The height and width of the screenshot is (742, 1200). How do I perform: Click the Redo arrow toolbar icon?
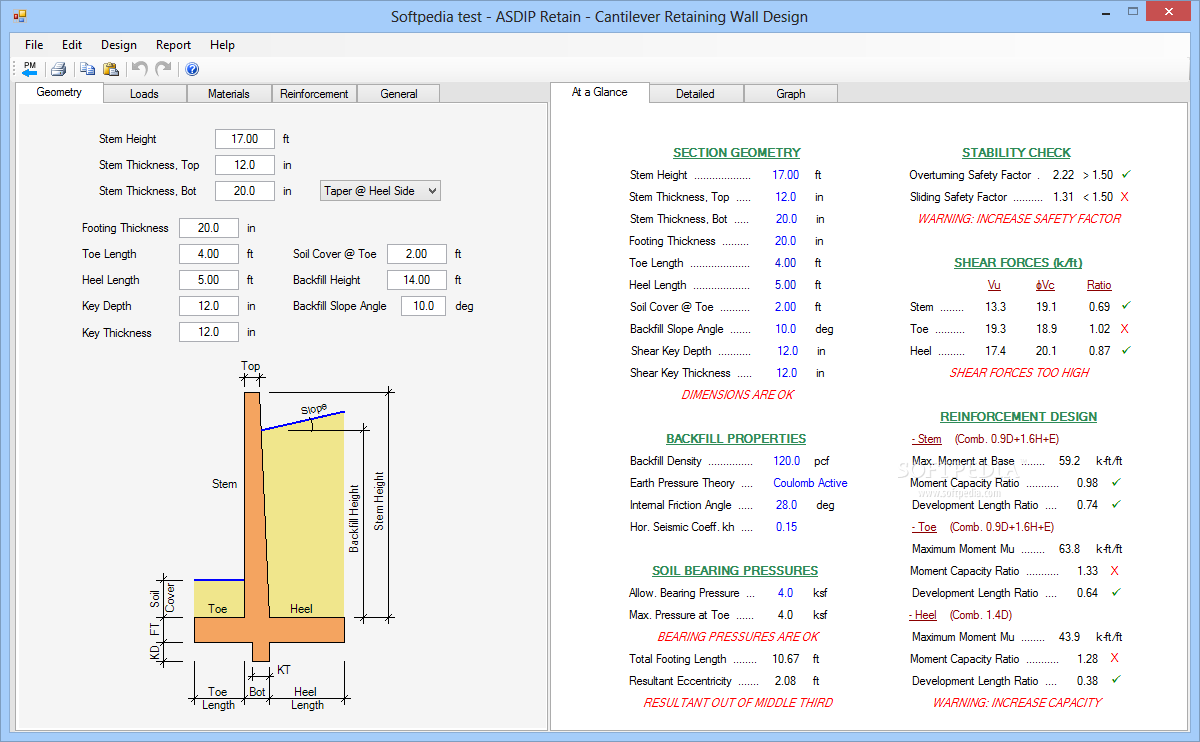163,69
